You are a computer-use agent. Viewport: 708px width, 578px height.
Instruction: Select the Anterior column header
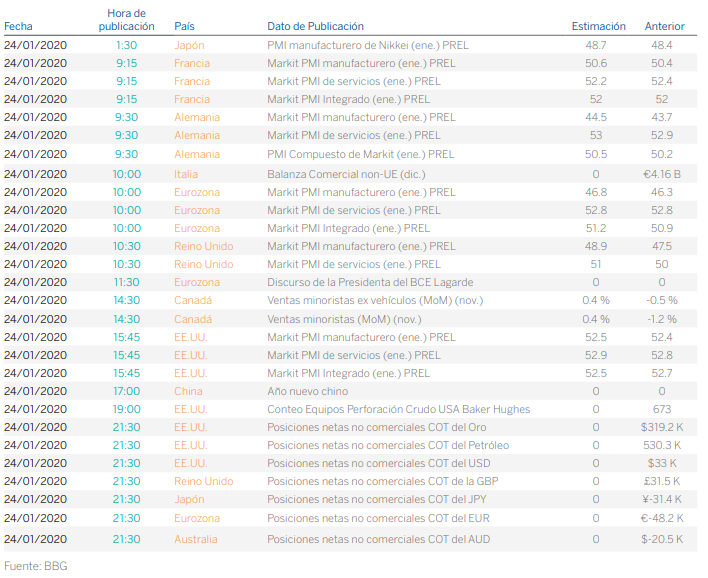click(665, 26)
